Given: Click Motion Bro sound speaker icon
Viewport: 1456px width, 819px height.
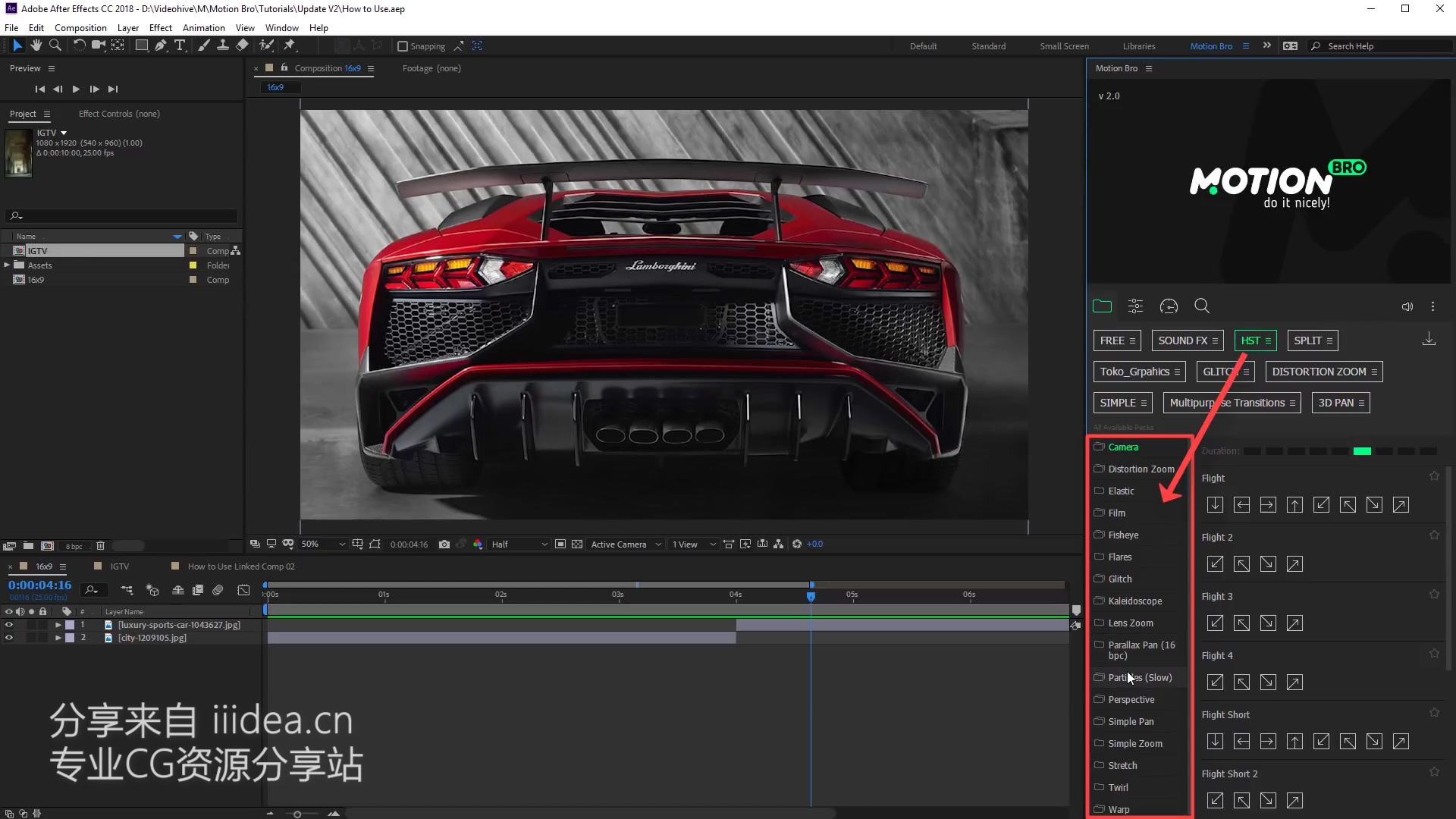Looking at the screenshot, I should point(1407,307).
